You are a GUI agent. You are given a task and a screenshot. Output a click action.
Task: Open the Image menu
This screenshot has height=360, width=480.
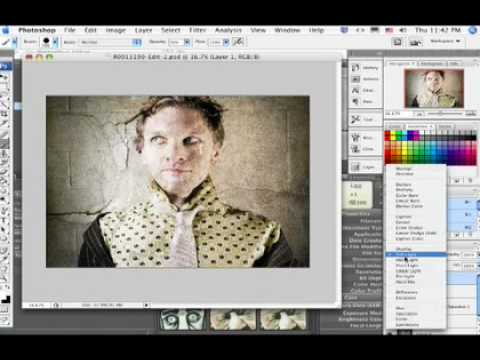115,30
